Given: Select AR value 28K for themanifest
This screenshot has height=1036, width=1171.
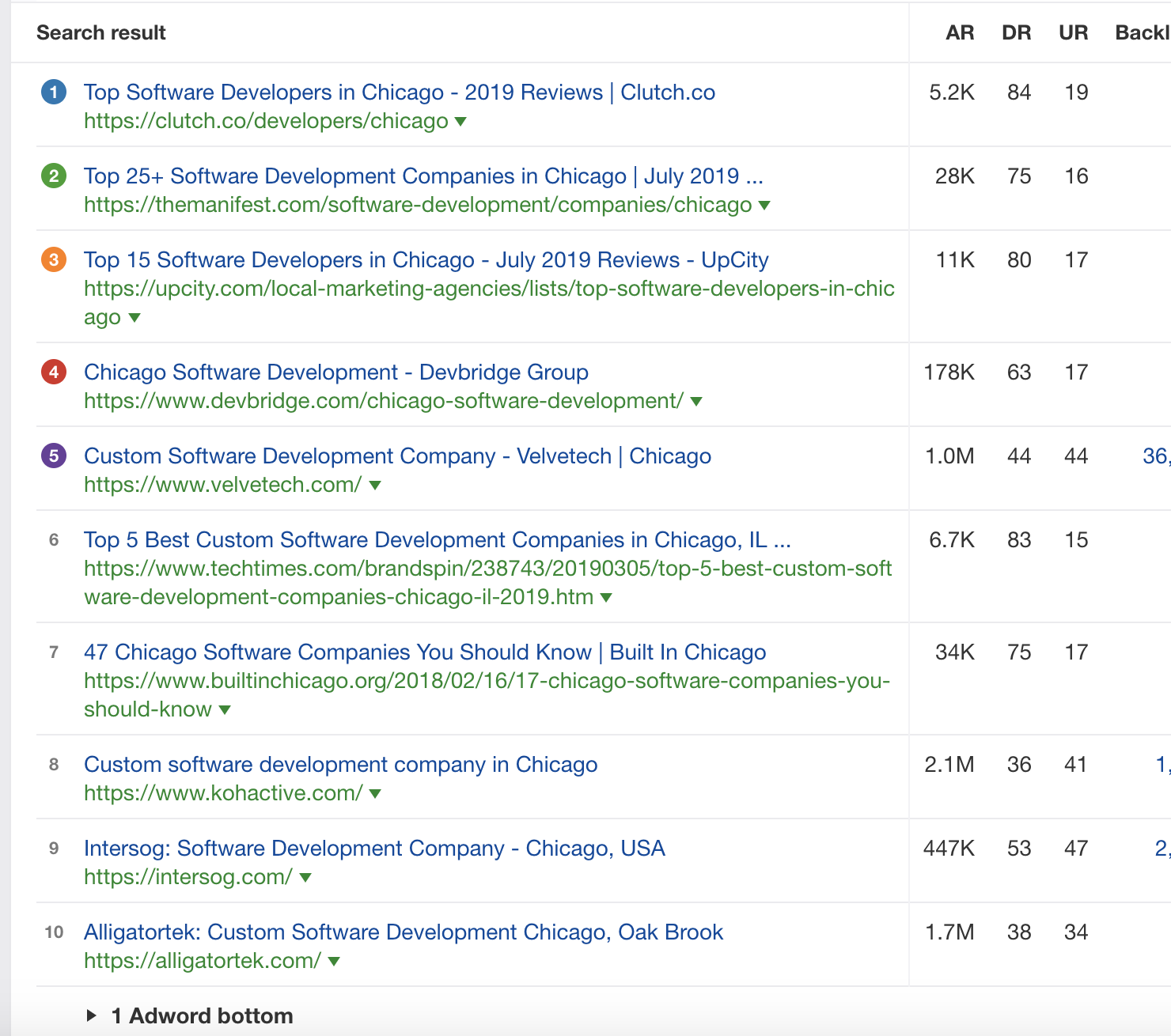Looking at the screenshot, I should click(955, 176).
